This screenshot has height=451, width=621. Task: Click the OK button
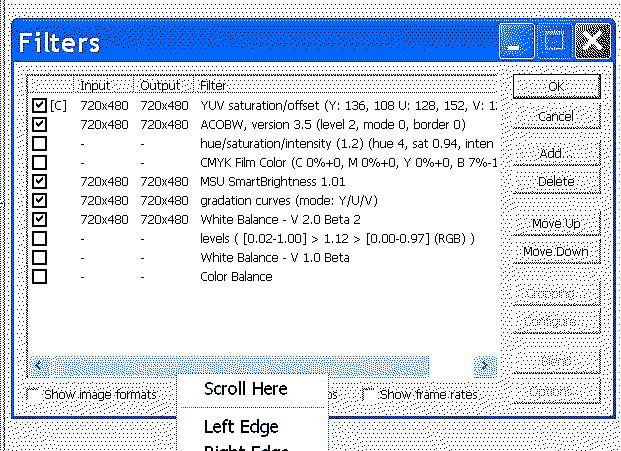point(556,86)
